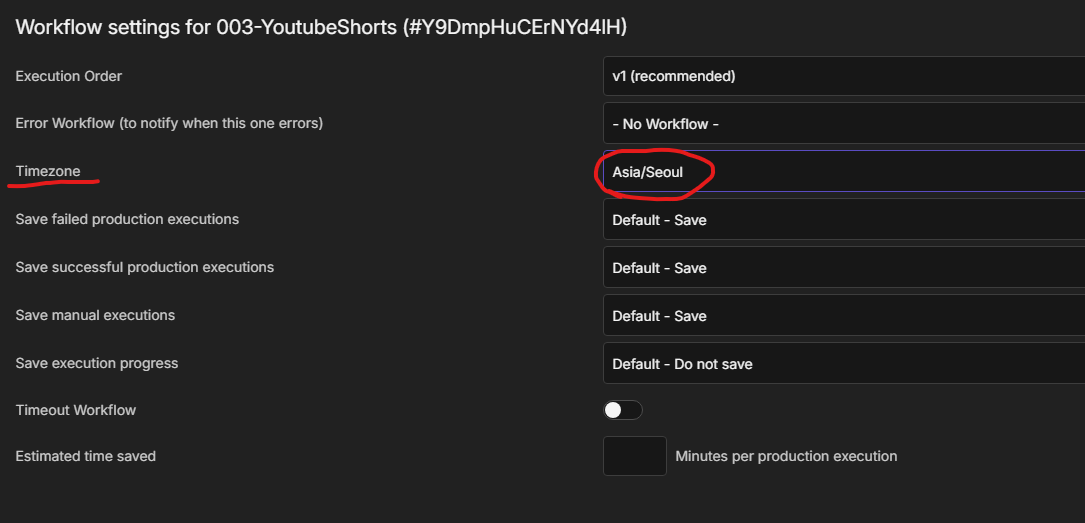Open the Execution Order dropdown
Screen dimensions: 1085x523
(843, 76)
